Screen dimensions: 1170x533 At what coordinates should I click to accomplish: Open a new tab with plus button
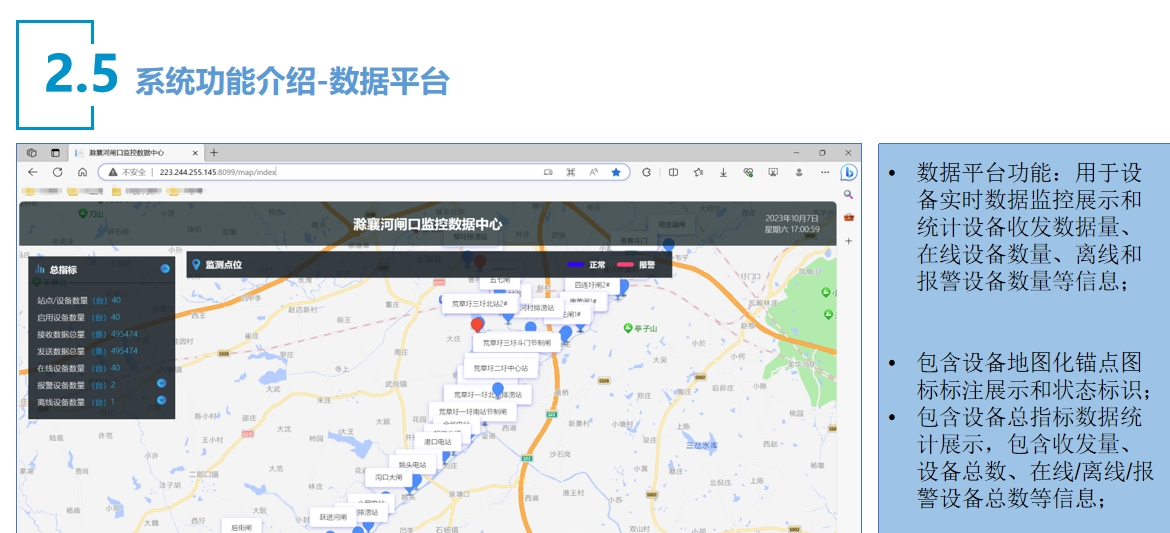pyautogui.click(x=214, y=153)
